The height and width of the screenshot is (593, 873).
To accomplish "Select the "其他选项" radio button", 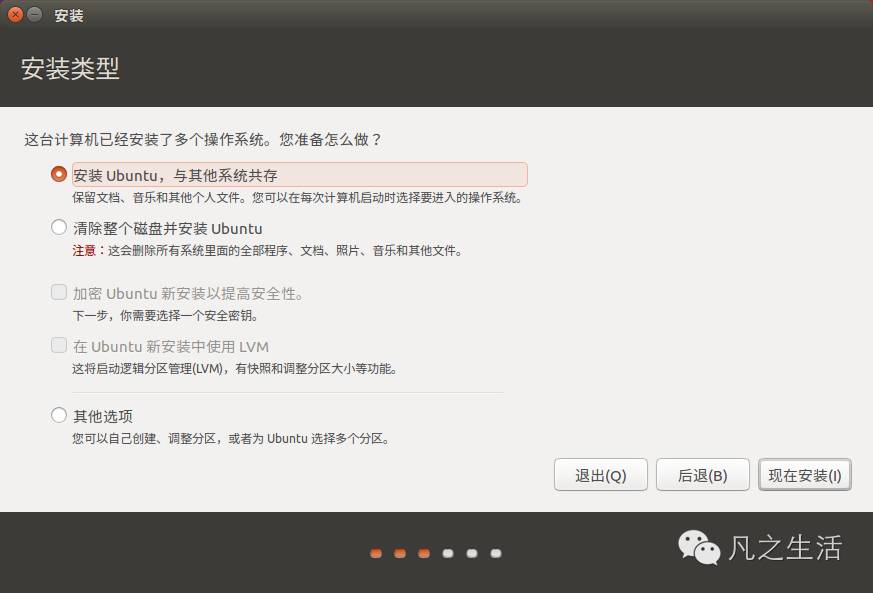I will [58, 415].
